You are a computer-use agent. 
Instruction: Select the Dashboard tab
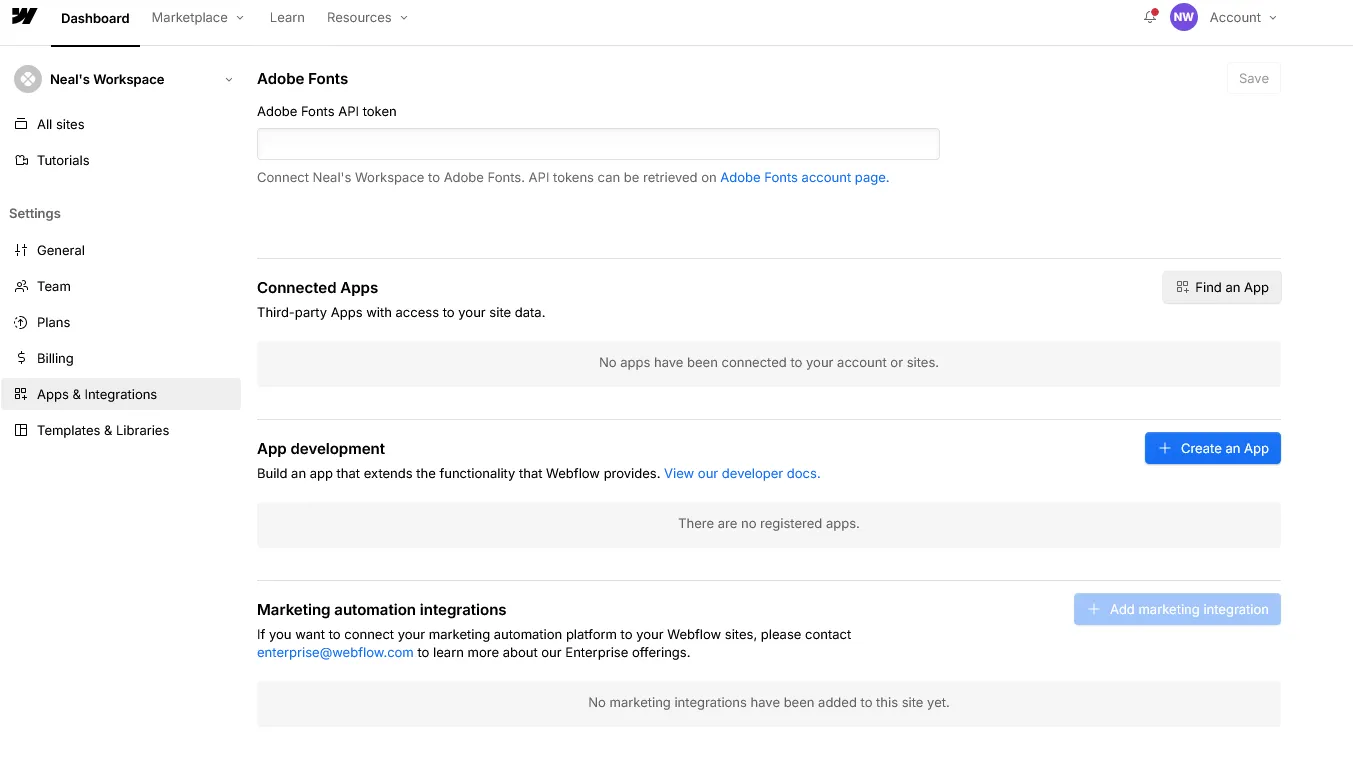(x=95, y=18)
